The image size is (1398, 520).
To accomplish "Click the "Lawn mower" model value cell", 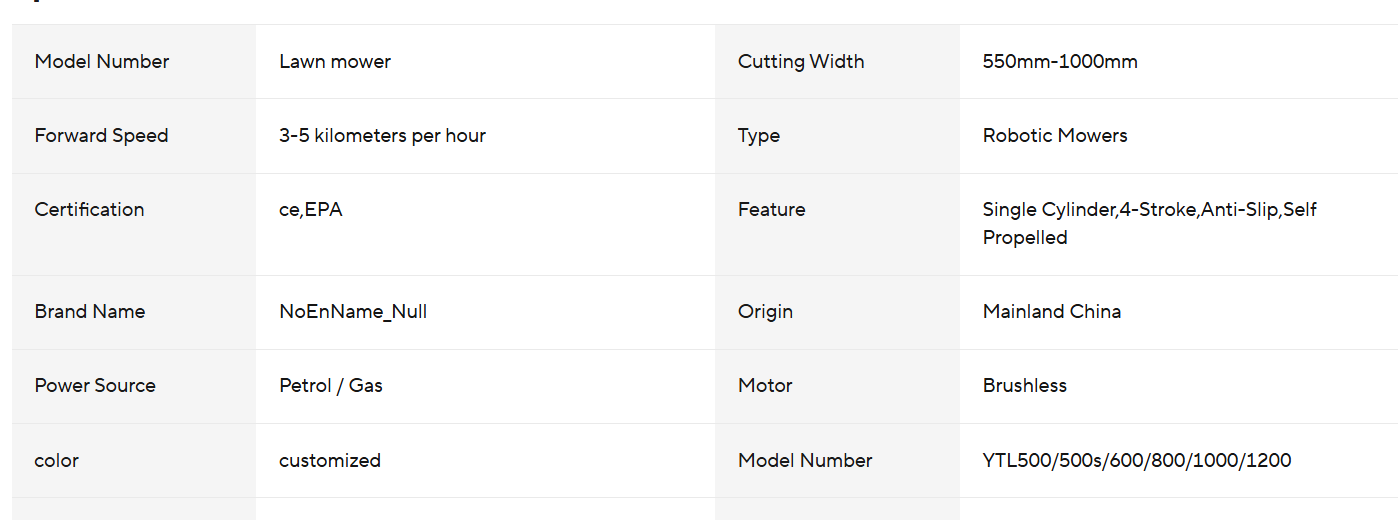I will (335, 62).
